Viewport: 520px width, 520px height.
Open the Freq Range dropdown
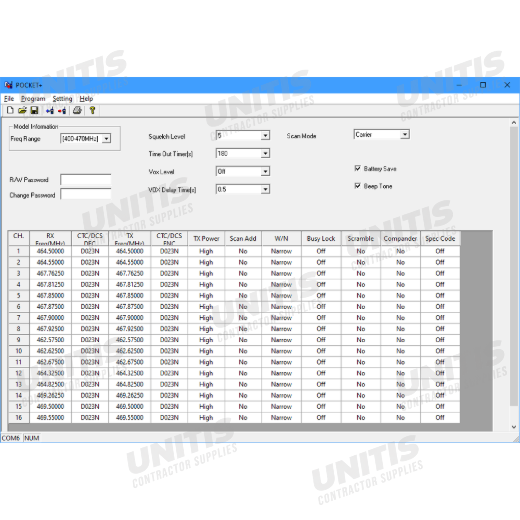click(106, 138)
